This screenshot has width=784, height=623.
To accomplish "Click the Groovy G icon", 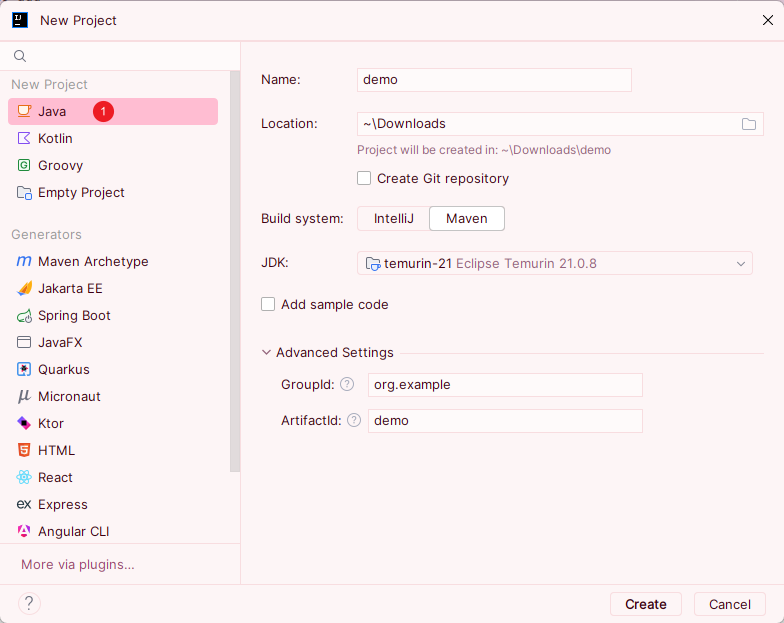I will (x=24, y=166).
